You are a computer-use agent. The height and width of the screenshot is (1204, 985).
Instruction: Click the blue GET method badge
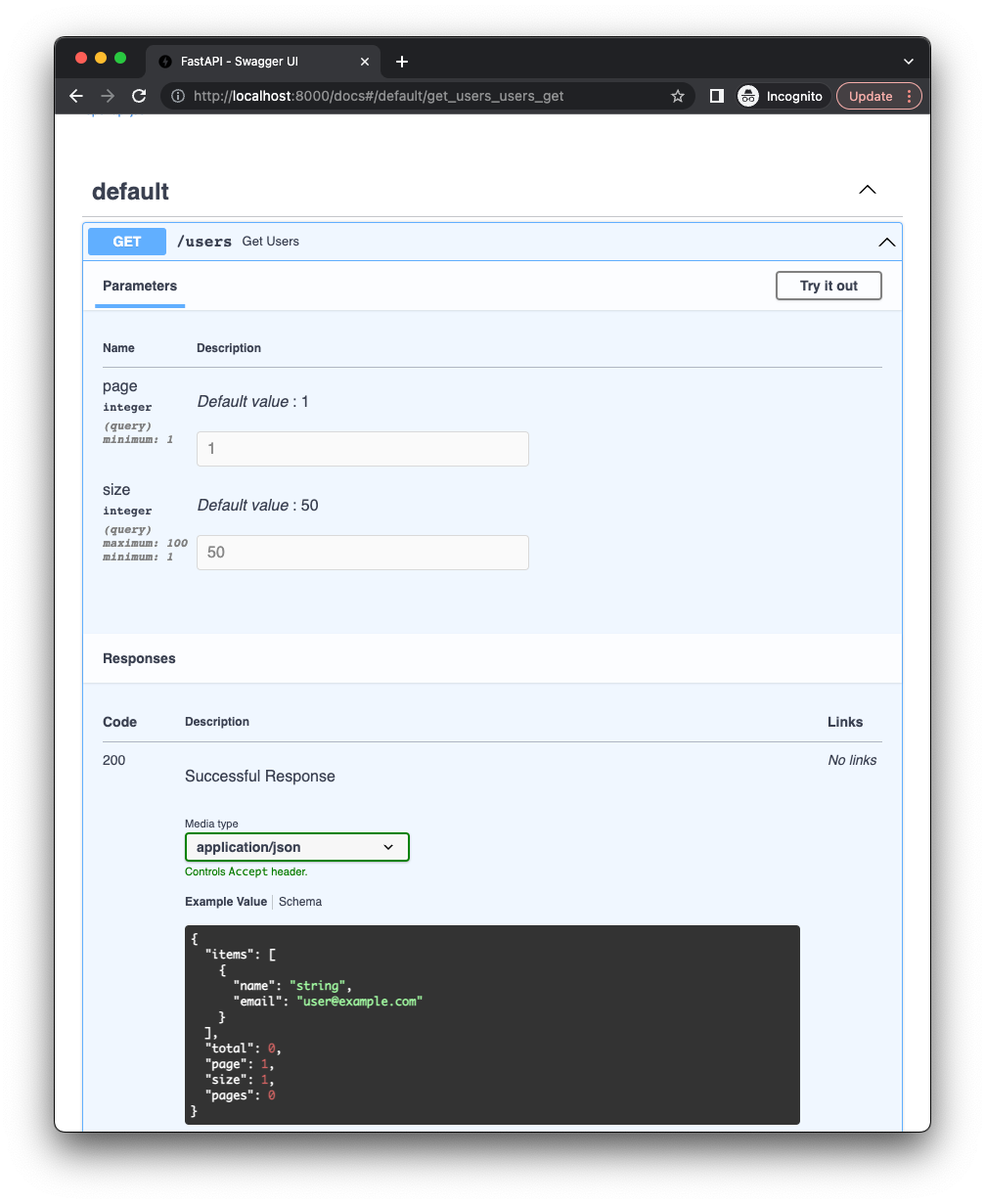coord(126,241)
